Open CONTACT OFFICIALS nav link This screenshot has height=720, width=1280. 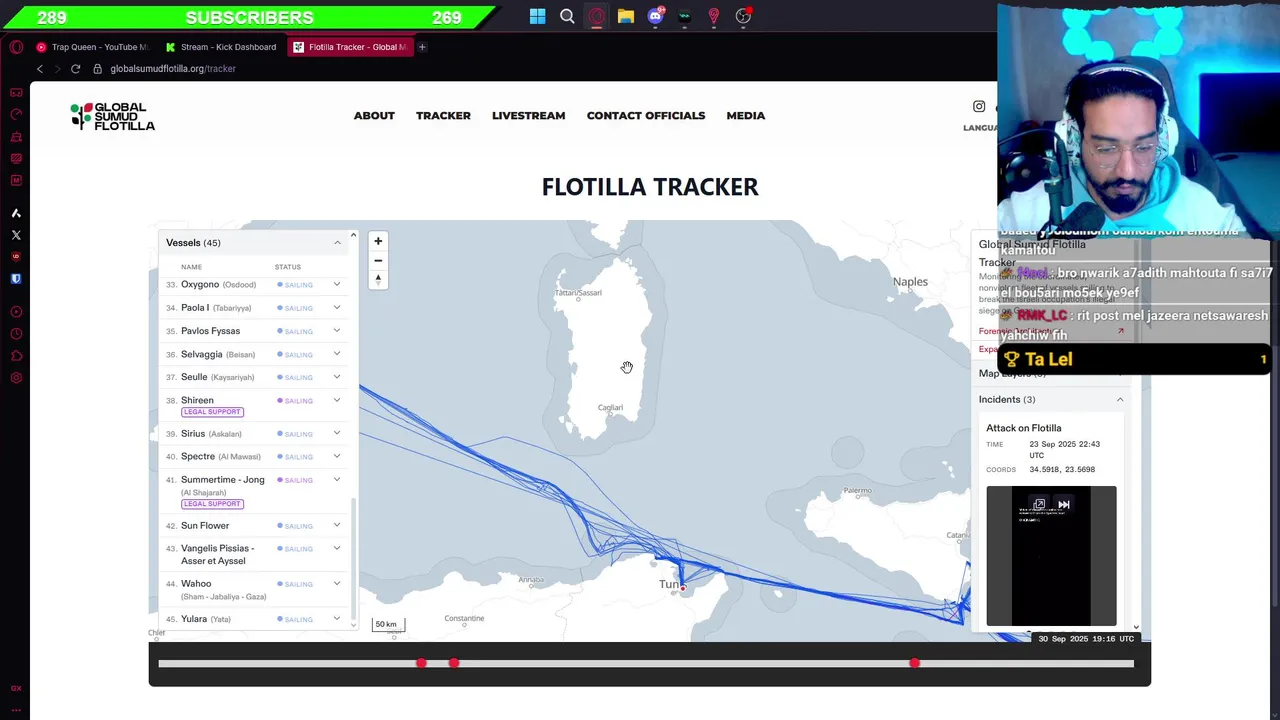point(646,116)
